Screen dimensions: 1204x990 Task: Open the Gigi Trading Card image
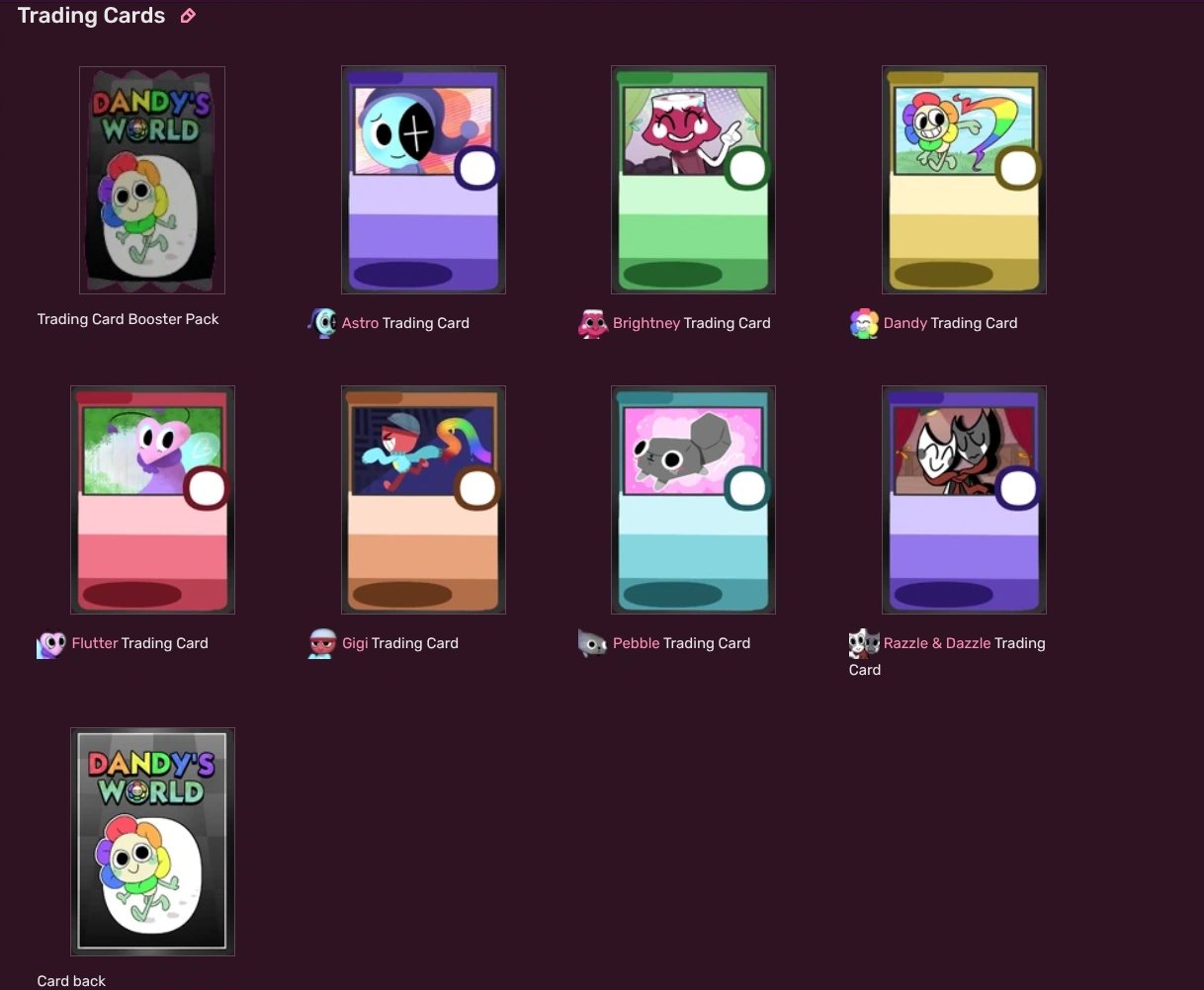coord(423,499)
